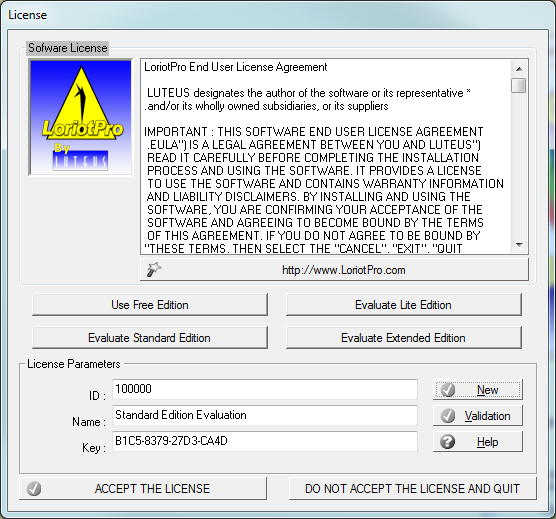Click the 'Sofware License' group label
The width and height of the screenshot is (556, 519).
(67, 48)
